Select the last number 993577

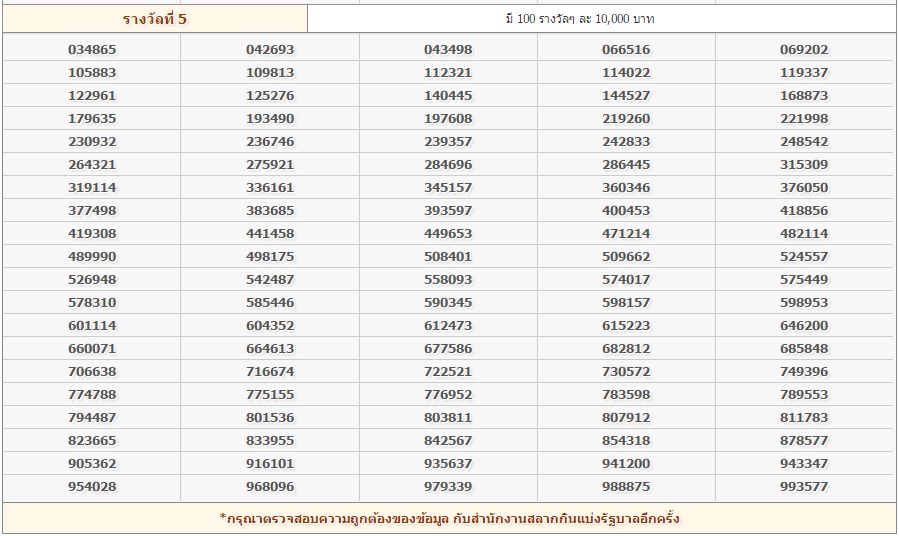click(804, 487)
